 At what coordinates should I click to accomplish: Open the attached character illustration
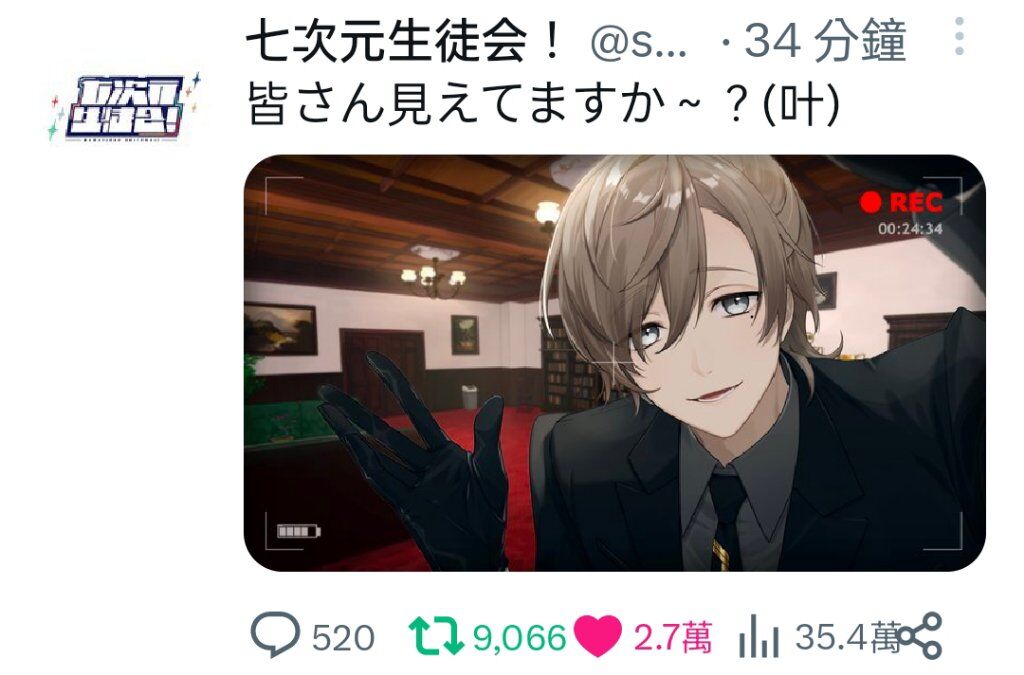coord(615,363)
